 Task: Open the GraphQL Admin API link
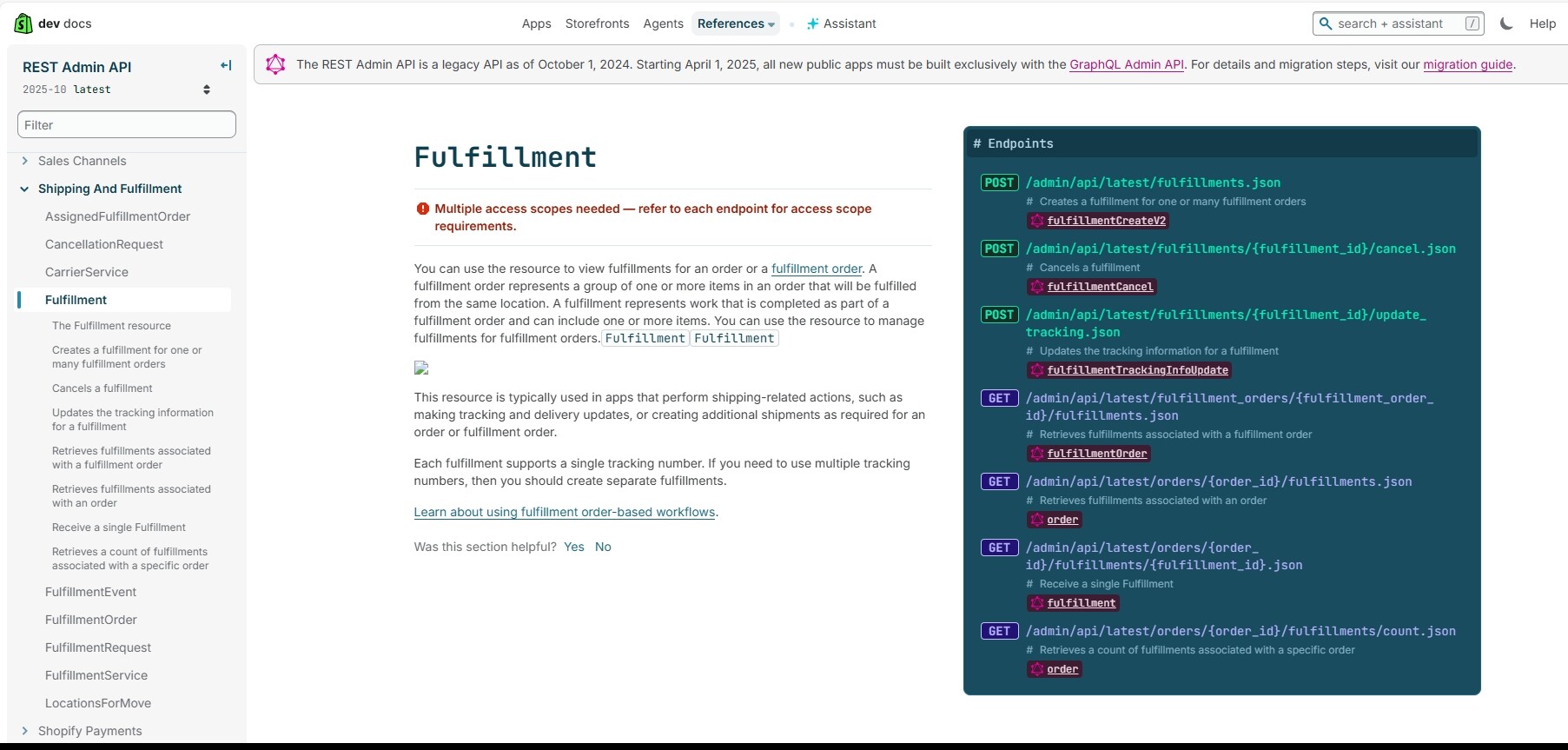coord(1127,64)
